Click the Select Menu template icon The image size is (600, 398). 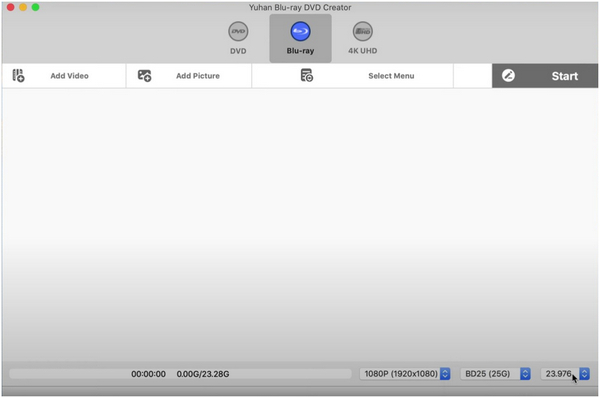[x=307, y=75]
